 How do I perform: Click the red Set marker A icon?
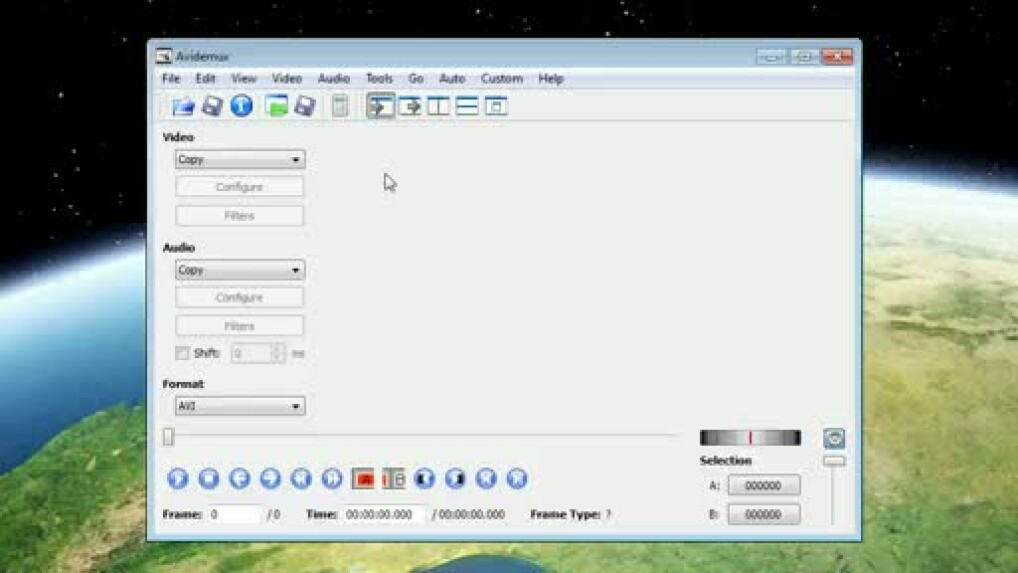(x=363, y=479)
